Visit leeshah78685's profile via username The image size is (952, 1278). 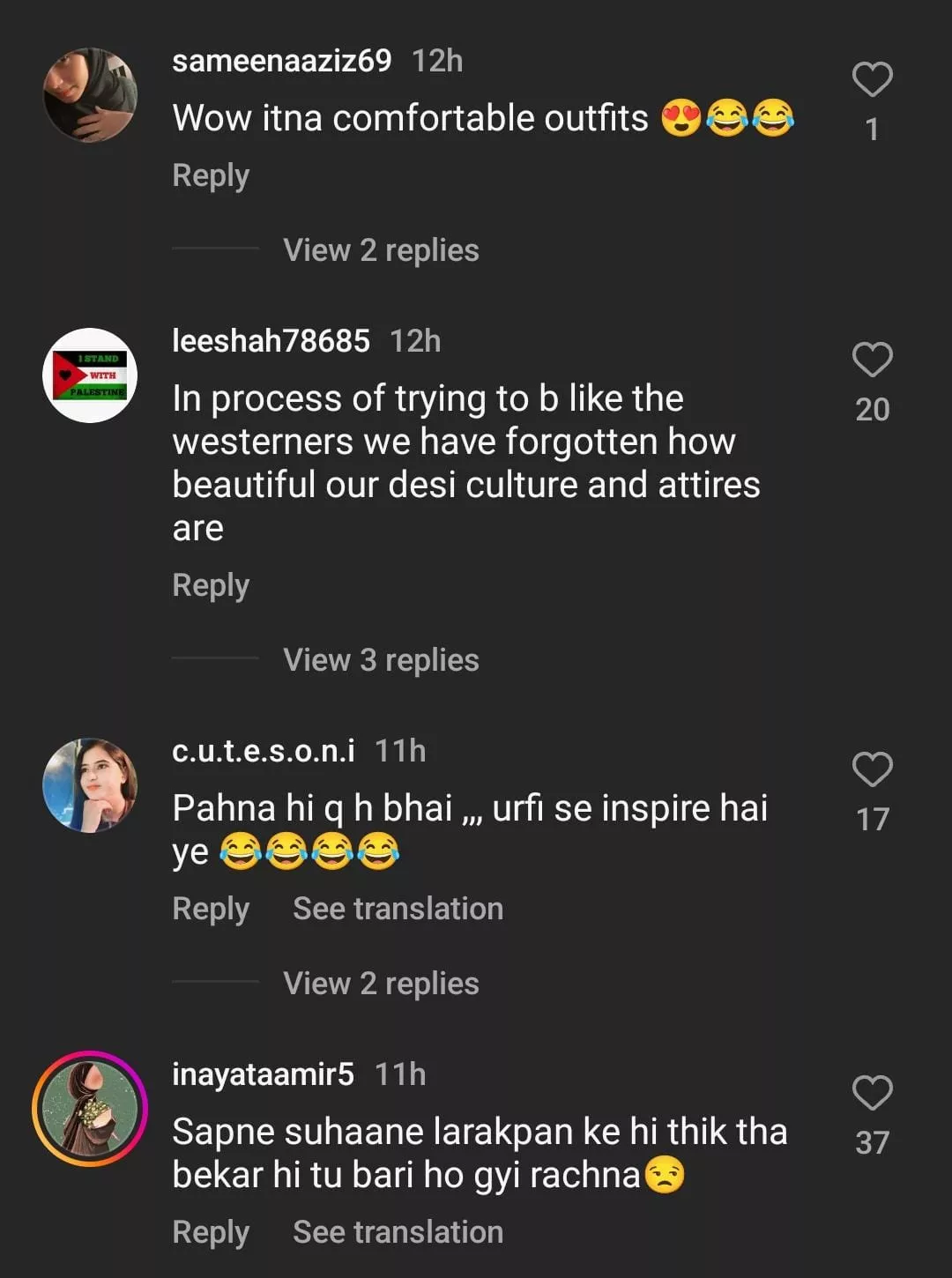271,341
